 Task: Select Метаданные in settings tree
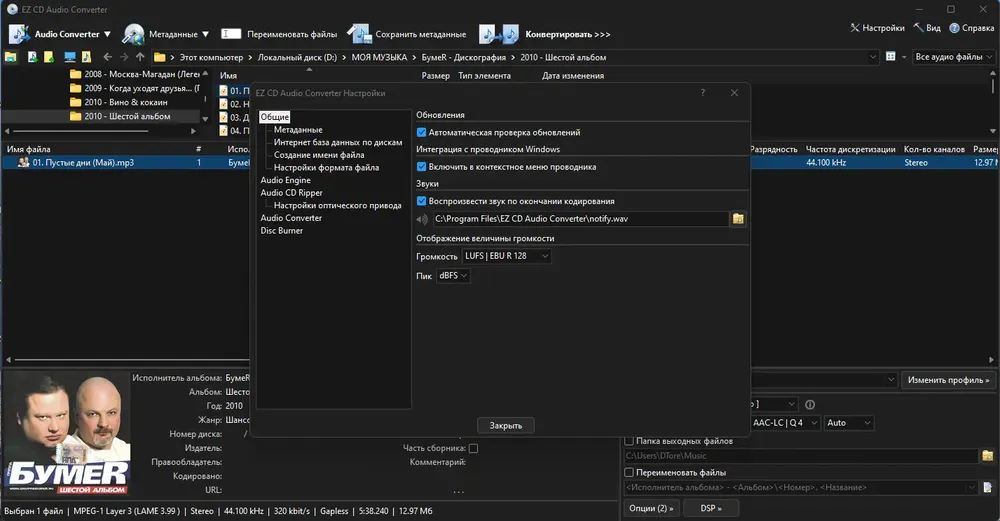pyautogui.click(x=298, y=130)
